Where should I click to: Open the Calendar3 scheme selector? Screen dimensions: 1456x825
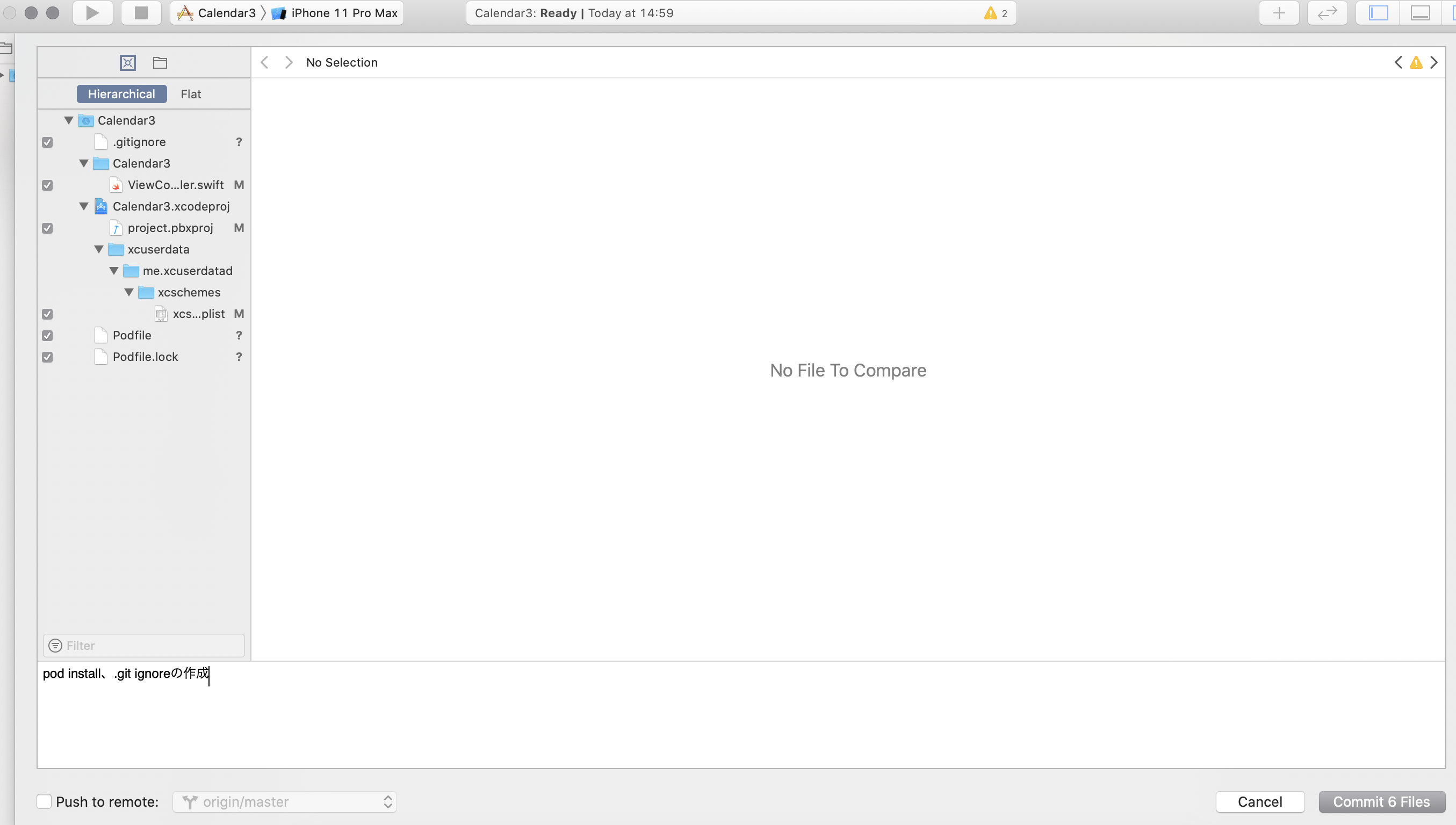coord(217,13)
